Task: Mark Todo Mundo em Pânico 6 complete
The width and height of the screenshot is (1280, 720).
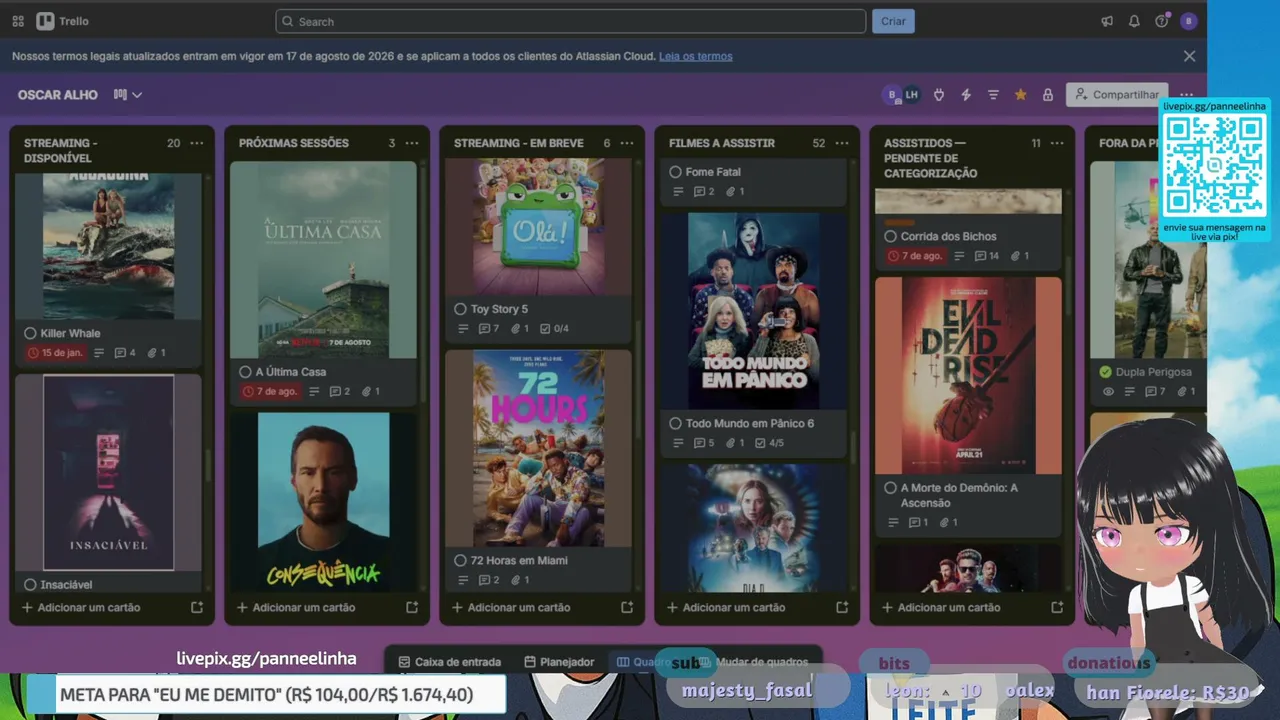Action: 675,423
